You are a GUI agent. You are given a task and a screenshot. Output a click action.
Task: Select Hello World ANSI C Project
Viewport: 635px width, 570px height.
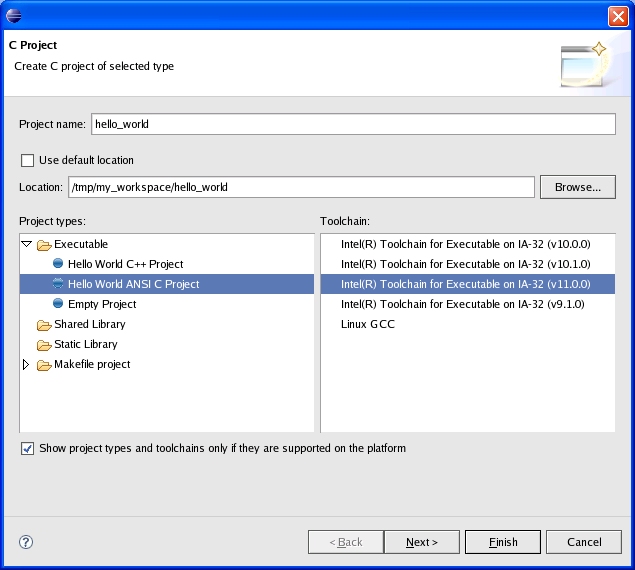click(133, 284)
